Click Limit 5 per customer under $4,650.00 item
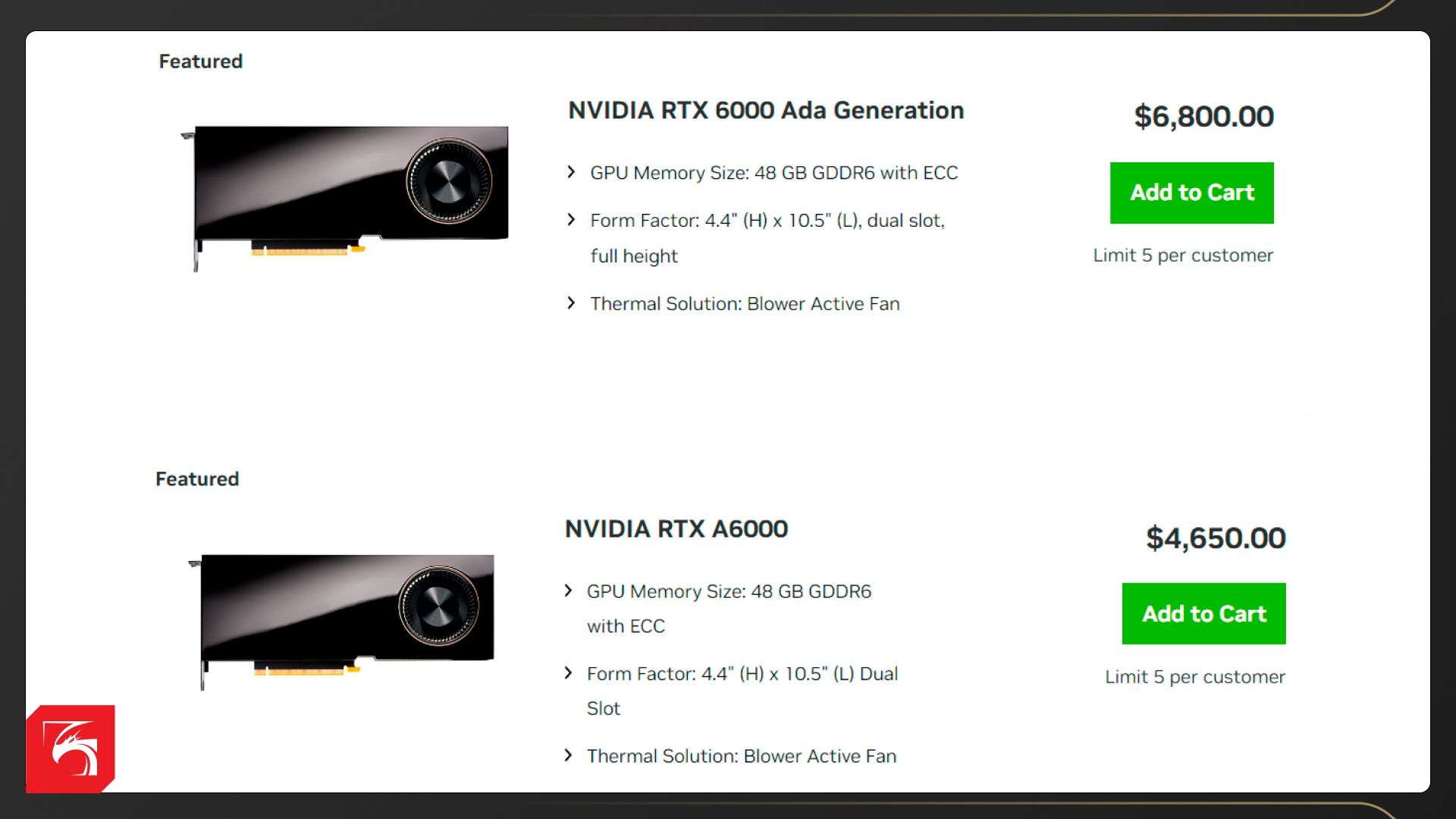The height and width of the screenshot is (819, 1456). [1194, 677]
